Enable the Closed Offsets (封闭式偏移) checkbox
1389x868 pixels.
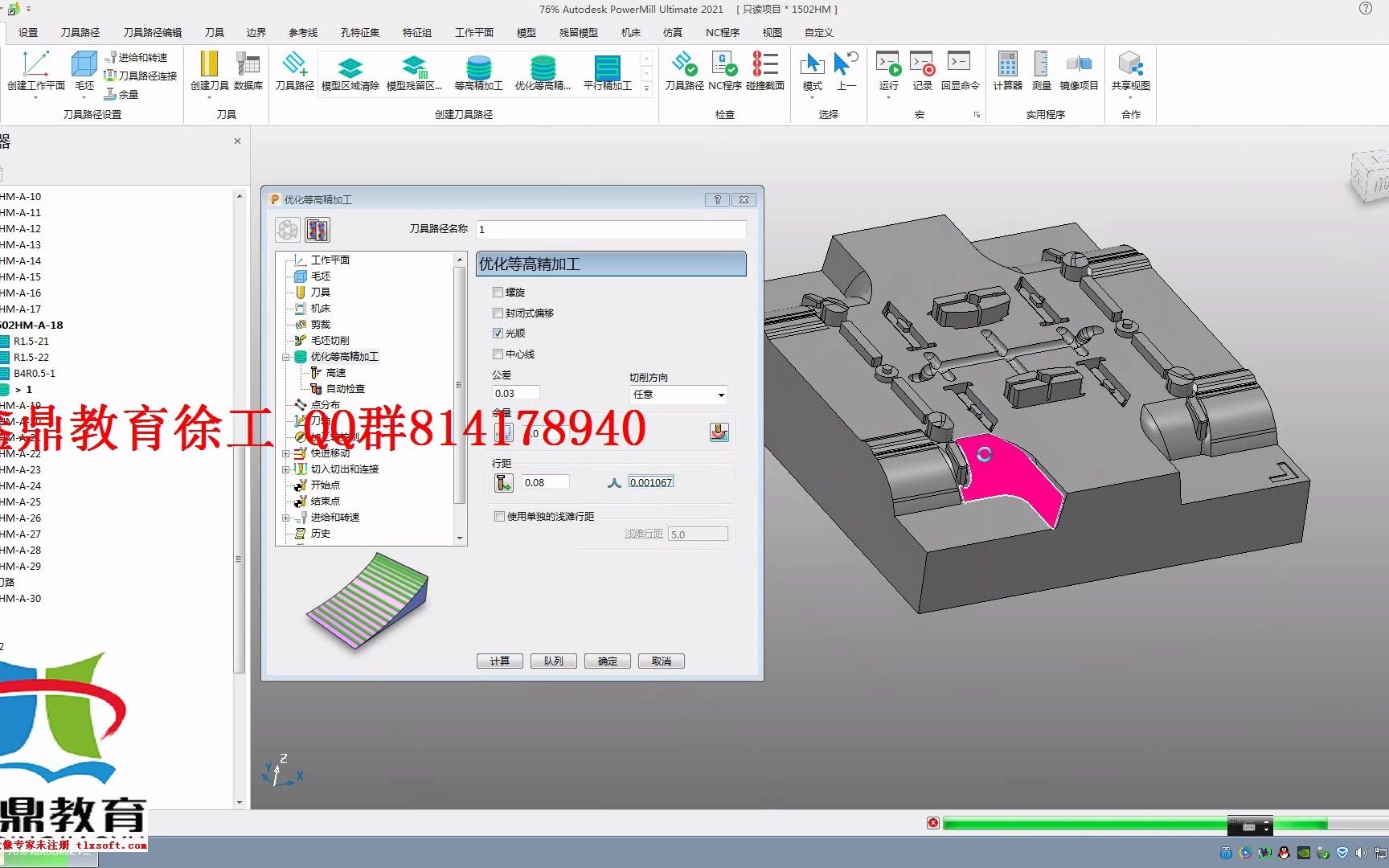pos(498,313)
